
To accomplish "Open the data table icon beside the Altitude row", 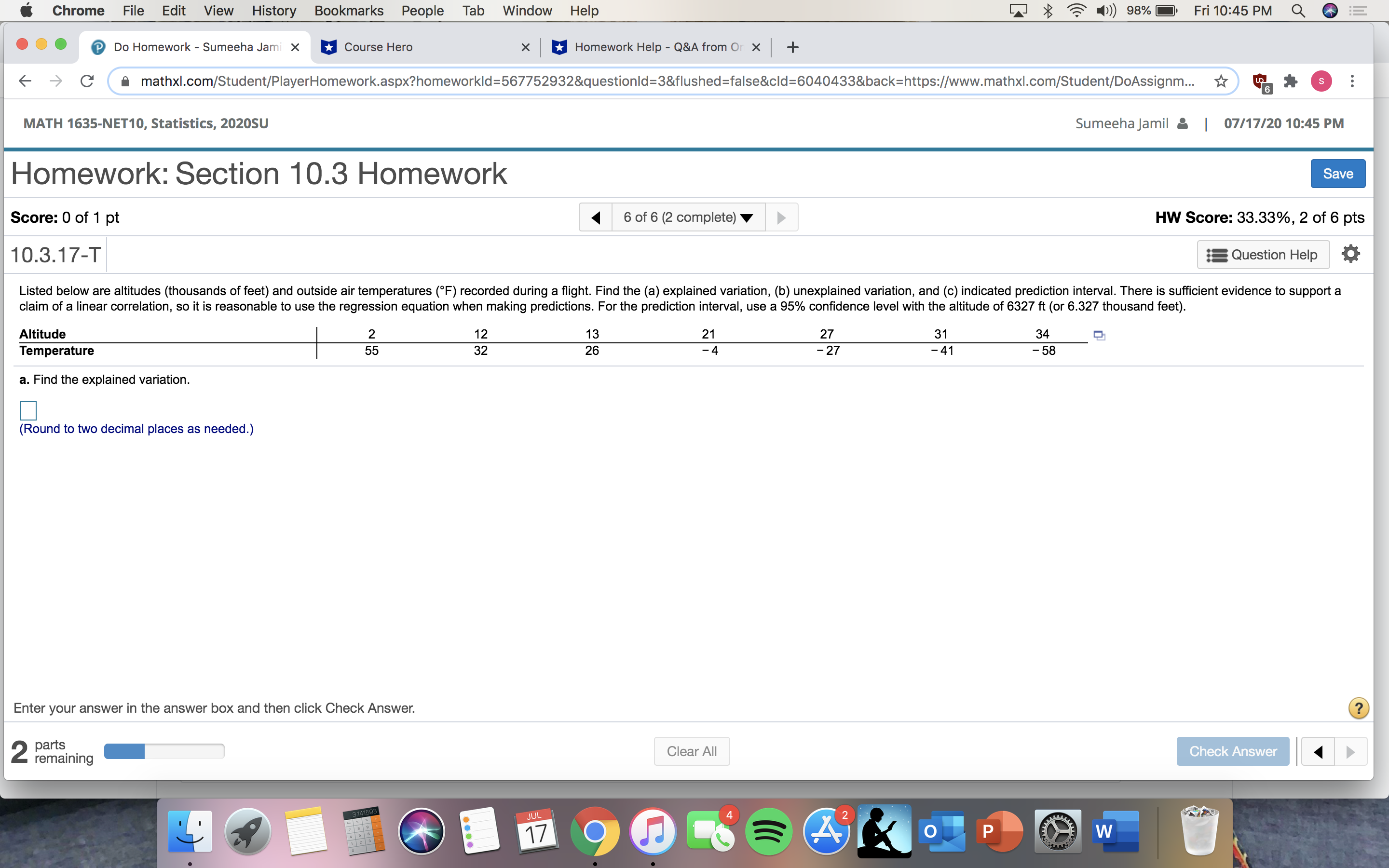I will pyautogui.click(x=1099, y=335).
